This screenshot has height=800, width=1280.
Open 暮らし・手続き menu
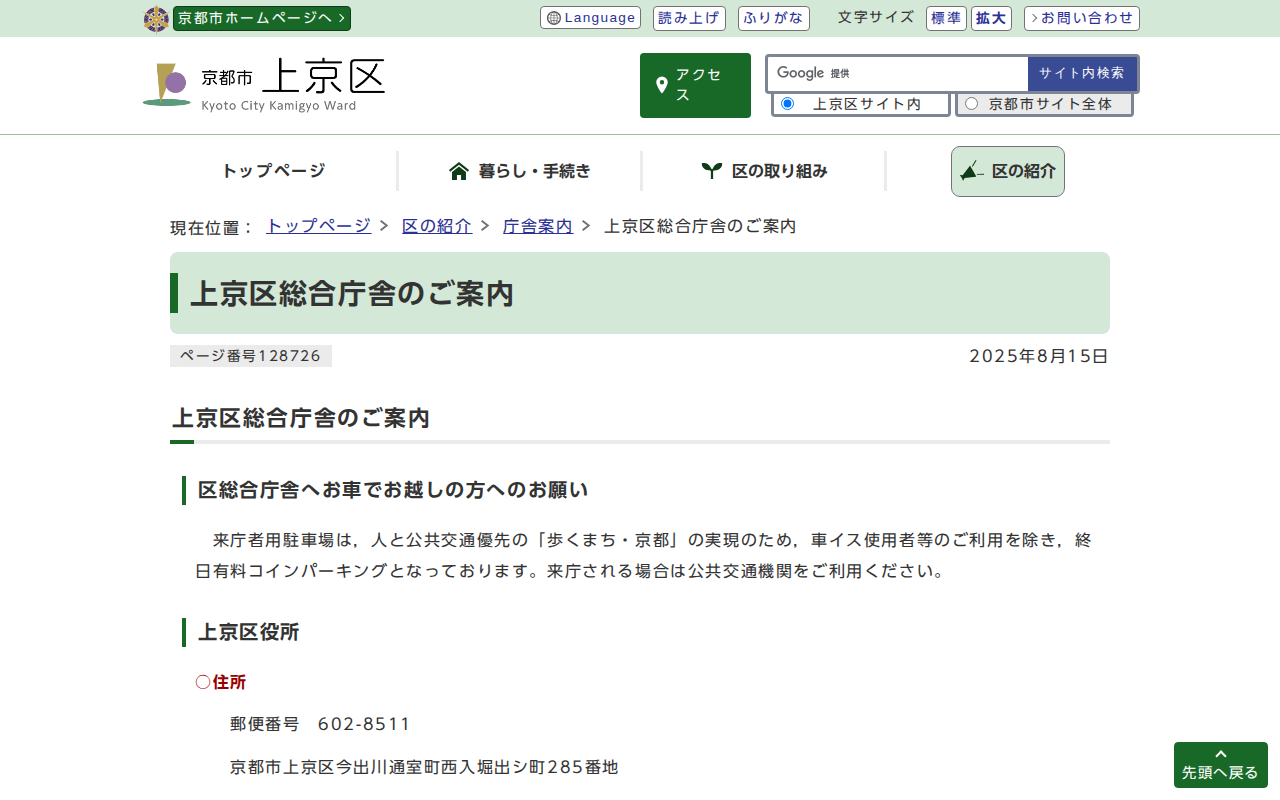(520, 171)
